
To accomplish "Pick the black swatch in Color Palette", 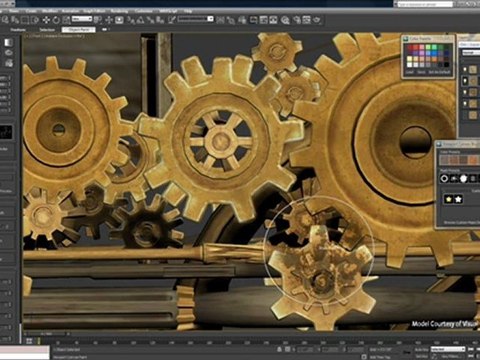I will [447, 65].
